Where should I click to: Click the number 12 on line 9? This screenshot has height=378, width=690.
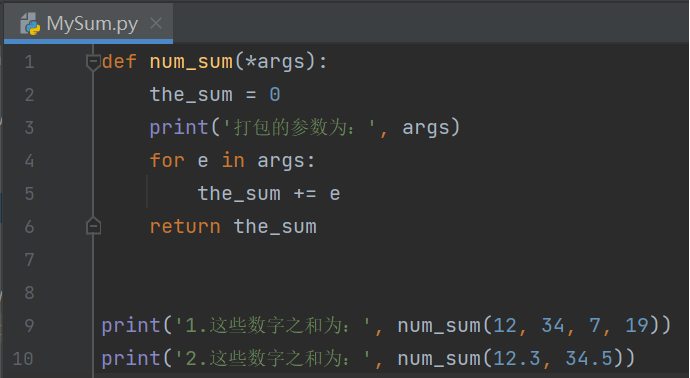(x=505, y=326)
